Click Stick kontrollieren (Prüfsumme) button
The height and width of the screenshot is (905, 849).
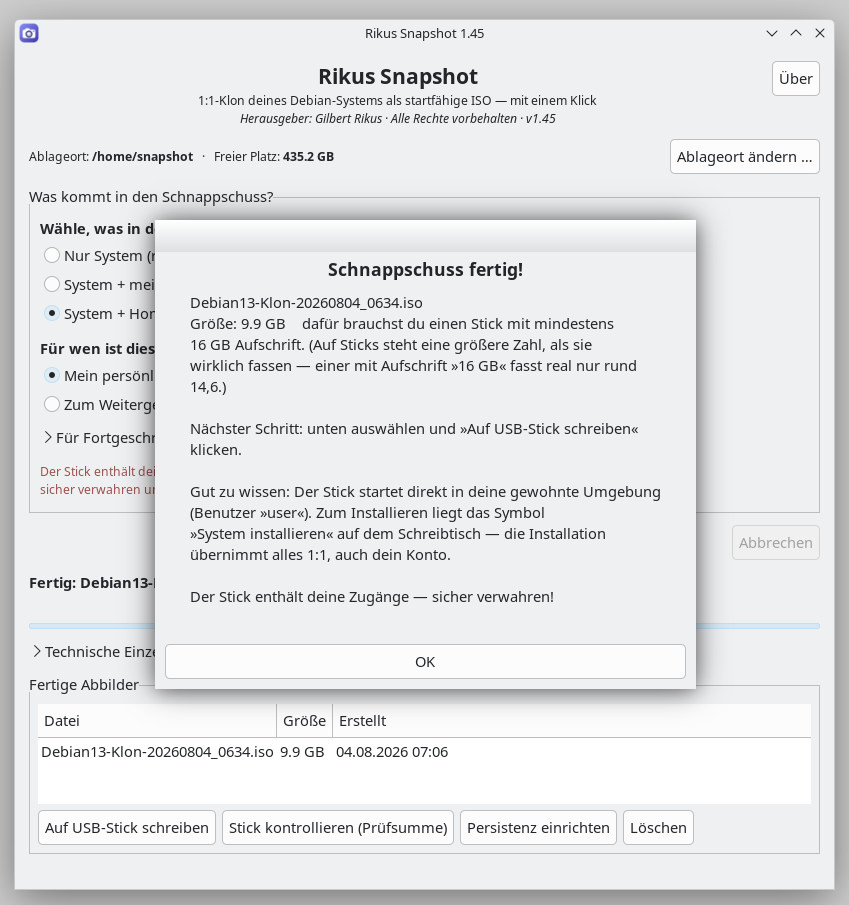[x=338, y=828]
